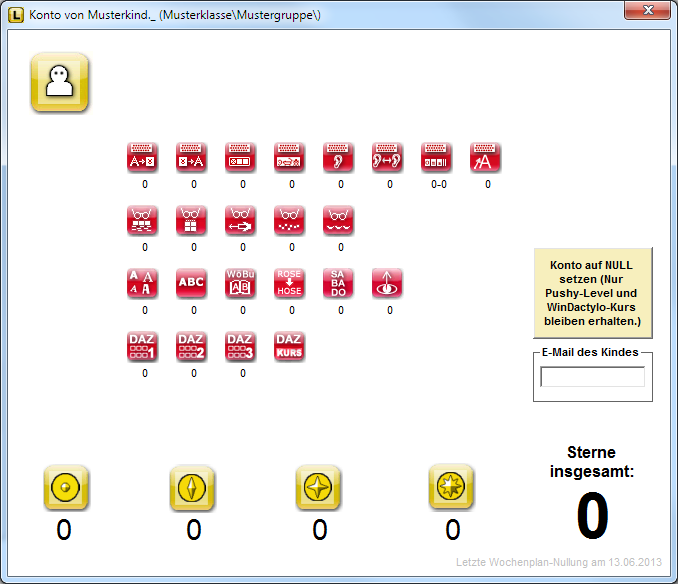Open the DAZ 2 module icon
This screenshot has height=584, width=678.
(191, 346)
